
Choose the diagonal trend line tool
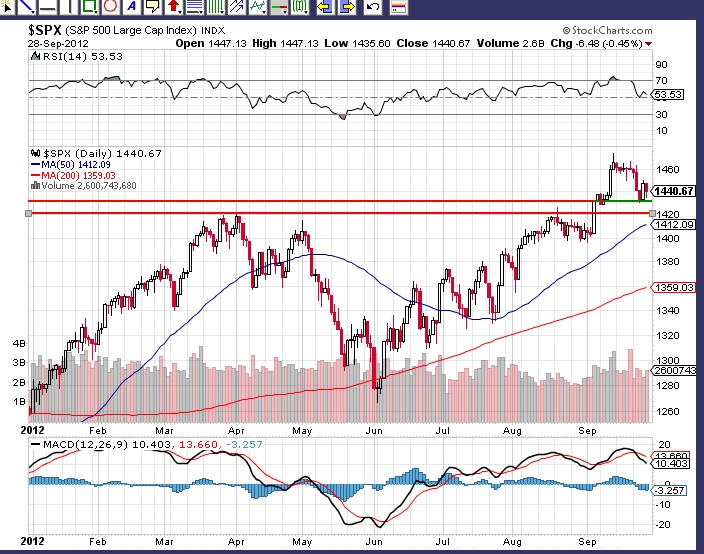(x=26, y=7)
